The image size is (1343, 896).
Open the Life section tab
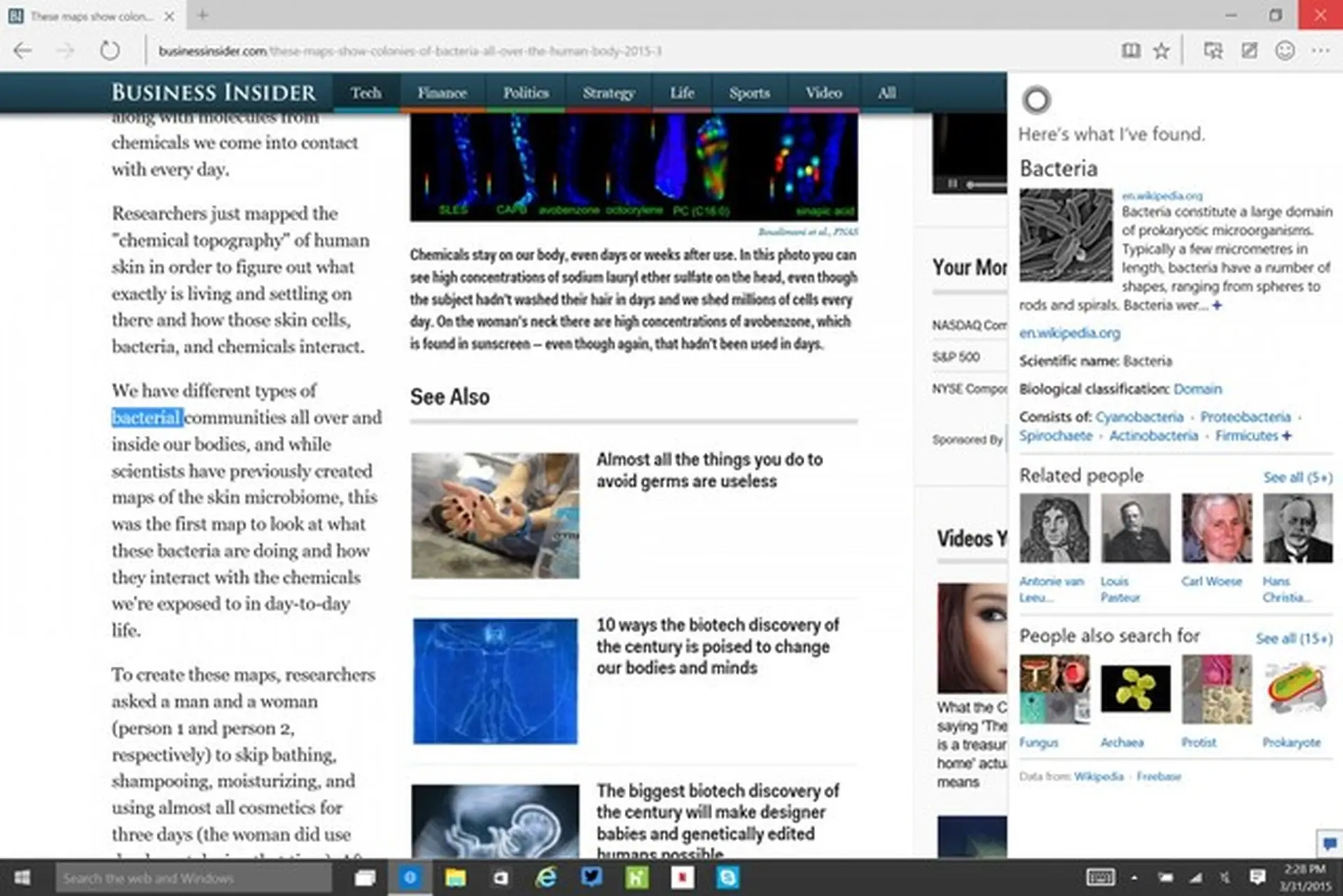(682, 93)
